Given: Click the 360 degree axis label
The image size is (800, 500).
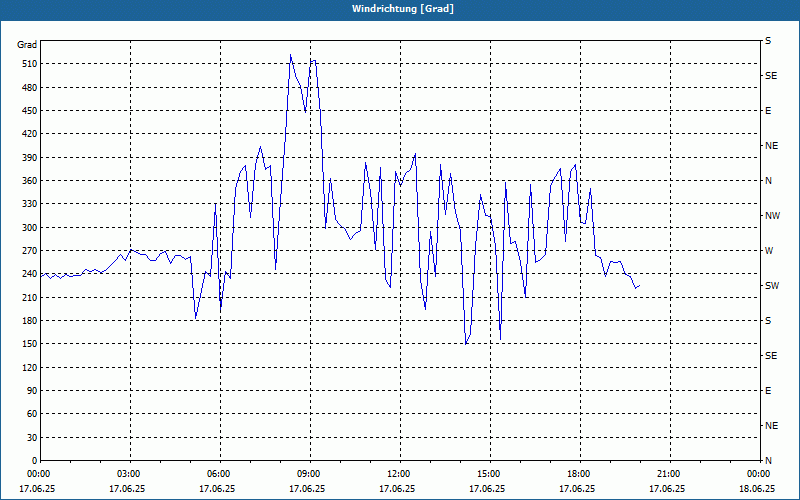Looking at the screenshot, I should tap(29, 181).
